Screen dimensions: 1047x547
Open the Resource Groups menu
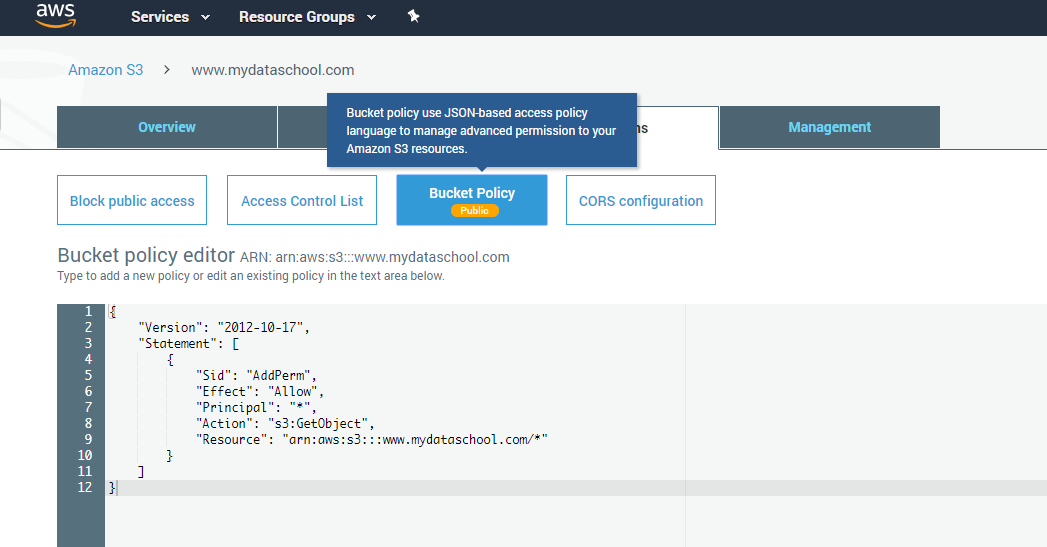(296, 17)
